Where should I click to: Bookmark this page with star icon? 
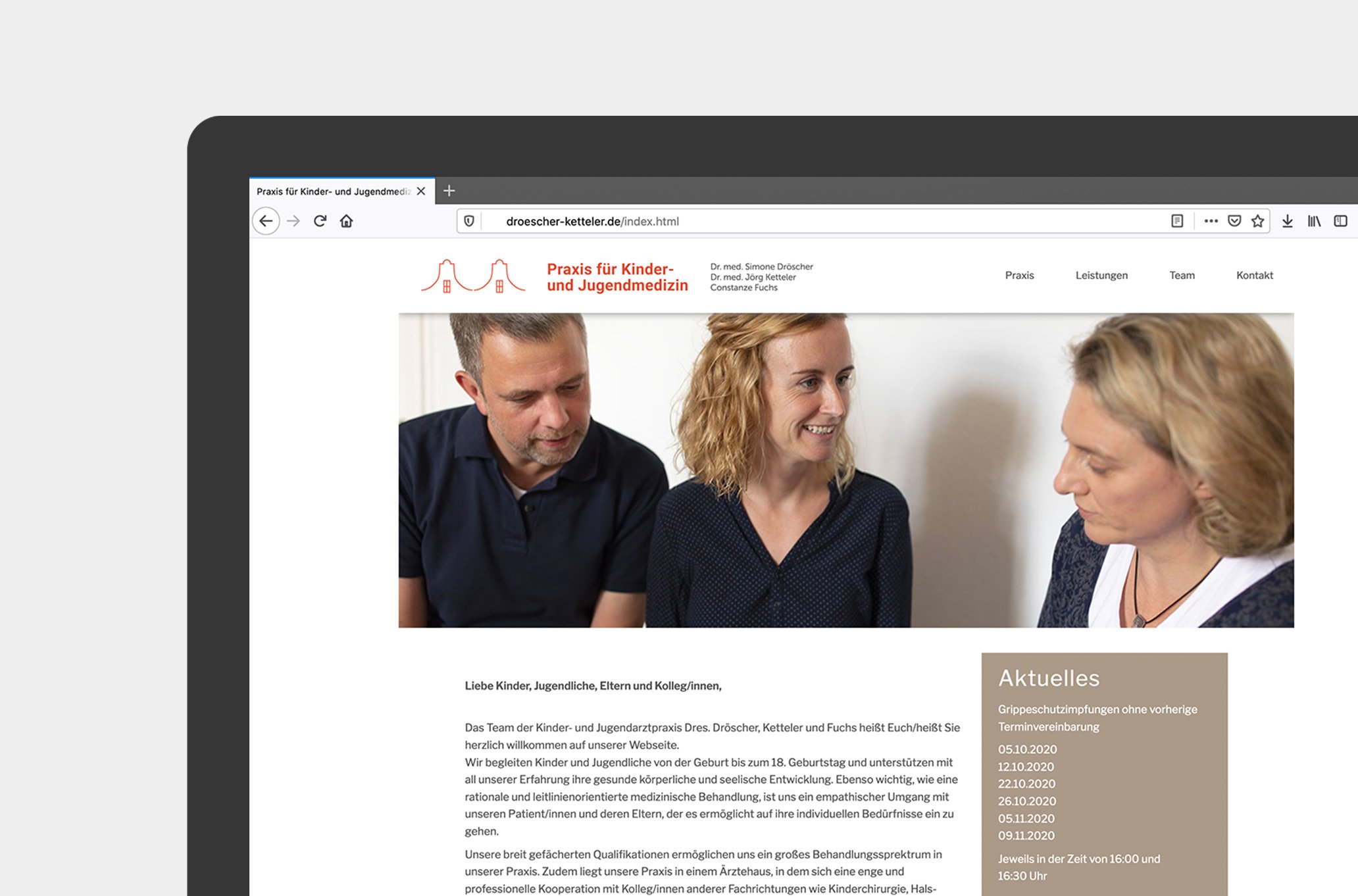(1257, 221)
